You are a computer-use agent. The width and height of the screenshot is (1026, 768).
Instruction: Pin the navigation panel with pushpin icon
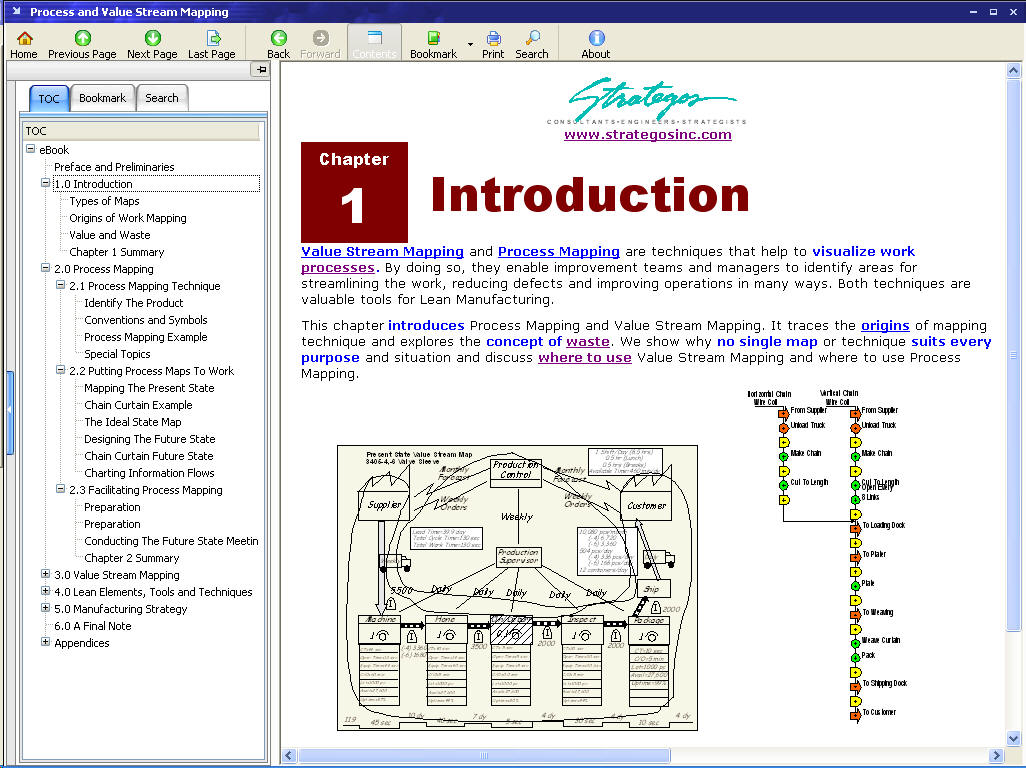click(x=260, y=69)
